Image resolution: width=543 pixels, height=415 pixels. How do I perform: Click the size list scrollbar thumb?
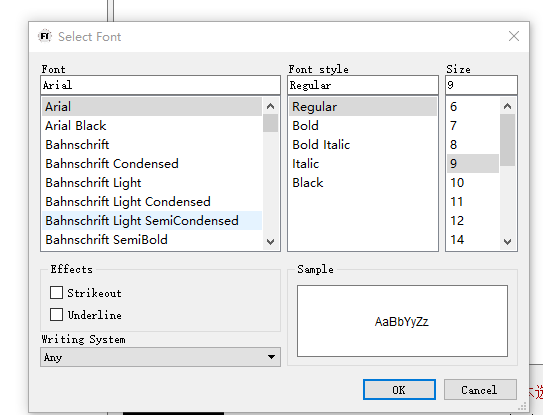point(507,140)
